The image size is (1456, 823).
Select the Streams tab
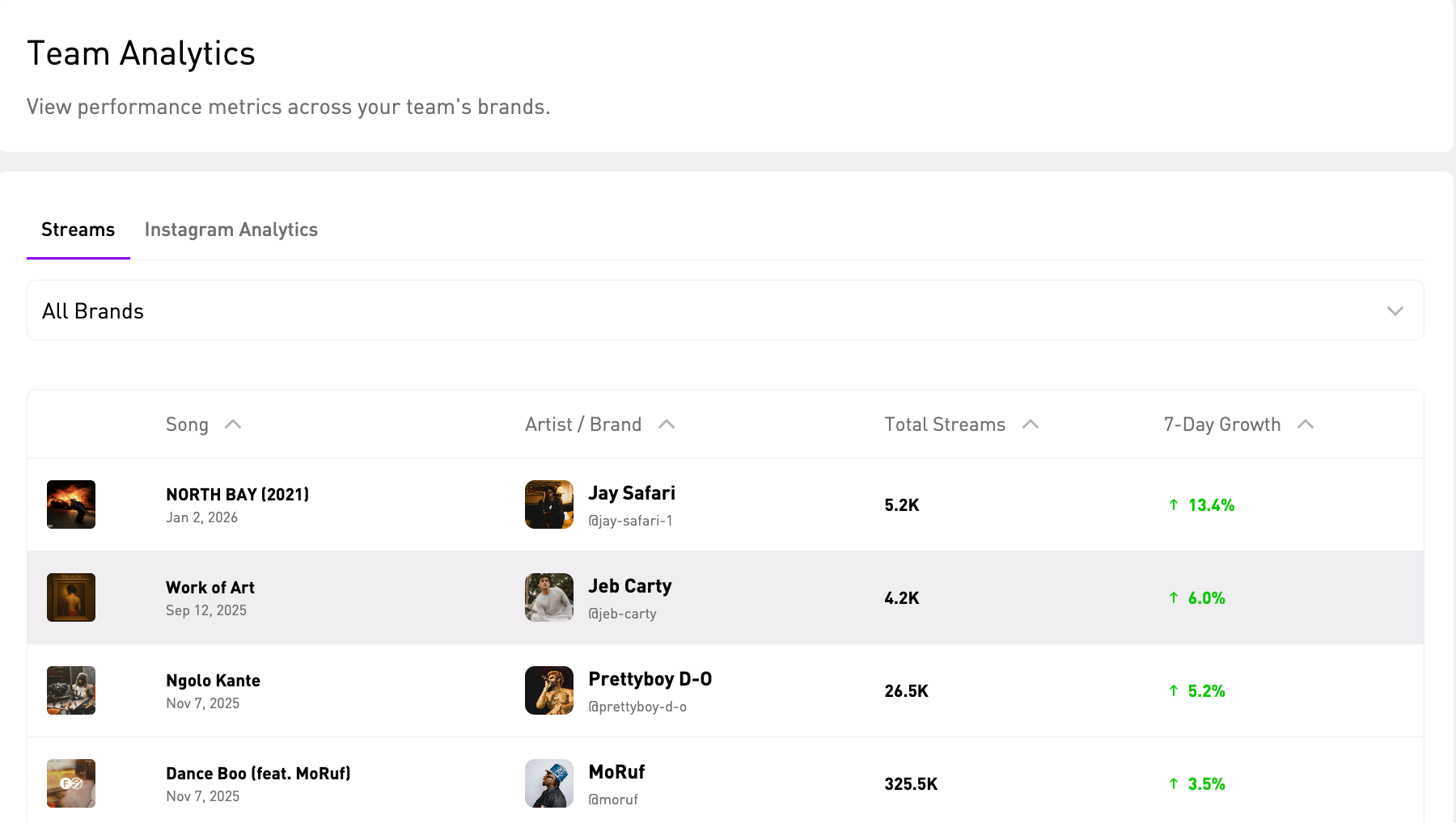(x=78, y=230)
